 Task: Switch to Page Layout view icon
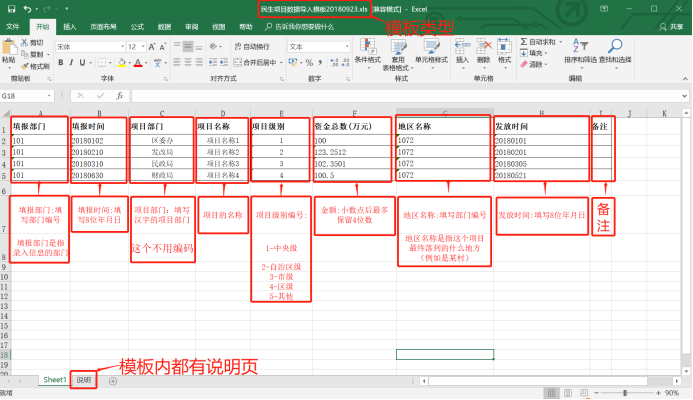(568, 392)
